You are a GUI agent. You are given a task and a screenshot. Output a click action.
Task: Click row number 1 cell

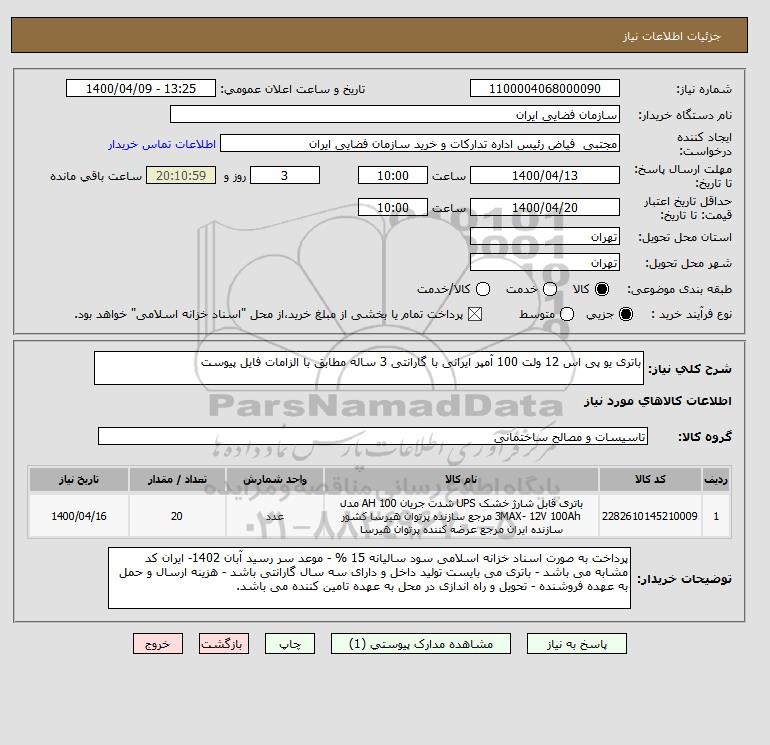point(716,516)
